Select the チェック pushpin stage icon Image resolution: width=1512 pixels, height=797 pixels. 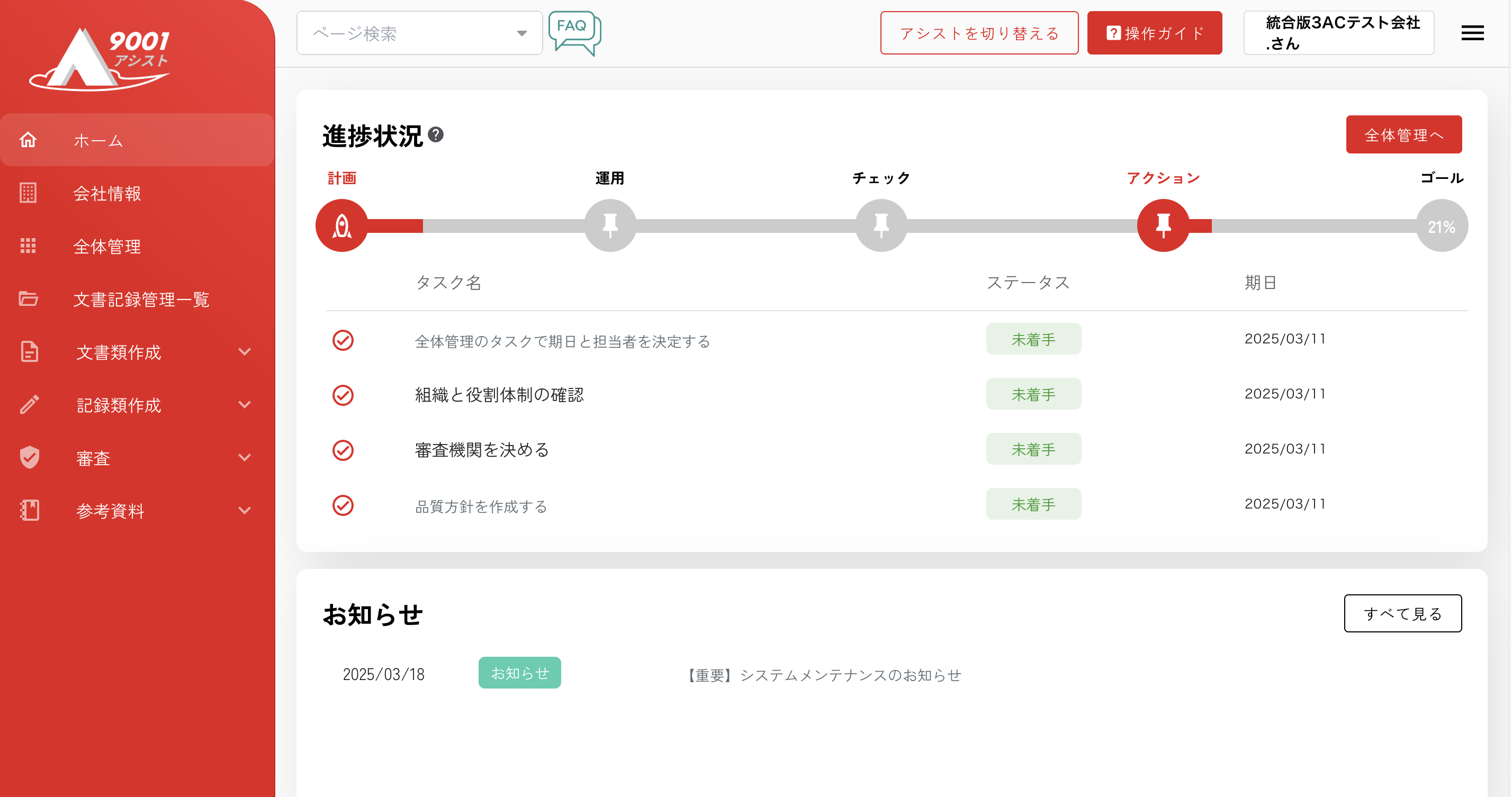click(880, 226)
